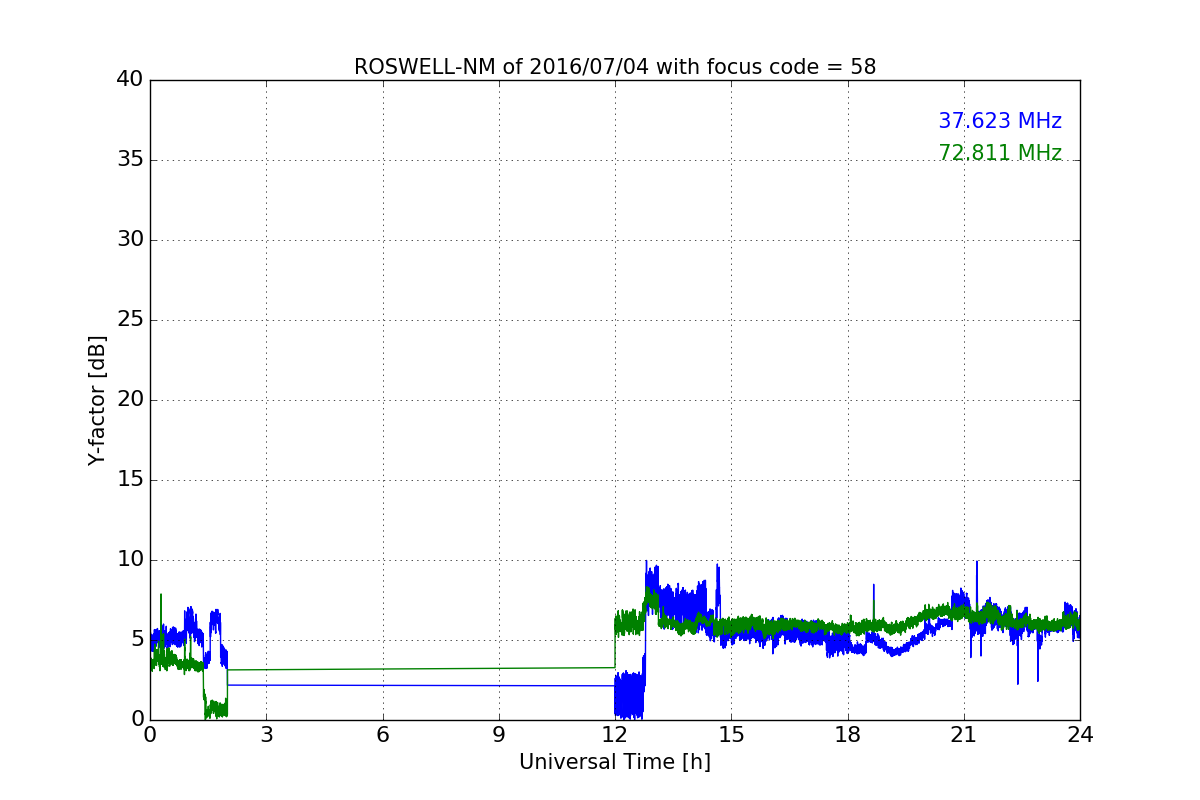Click x-axis tick label 18

point(848,734)
